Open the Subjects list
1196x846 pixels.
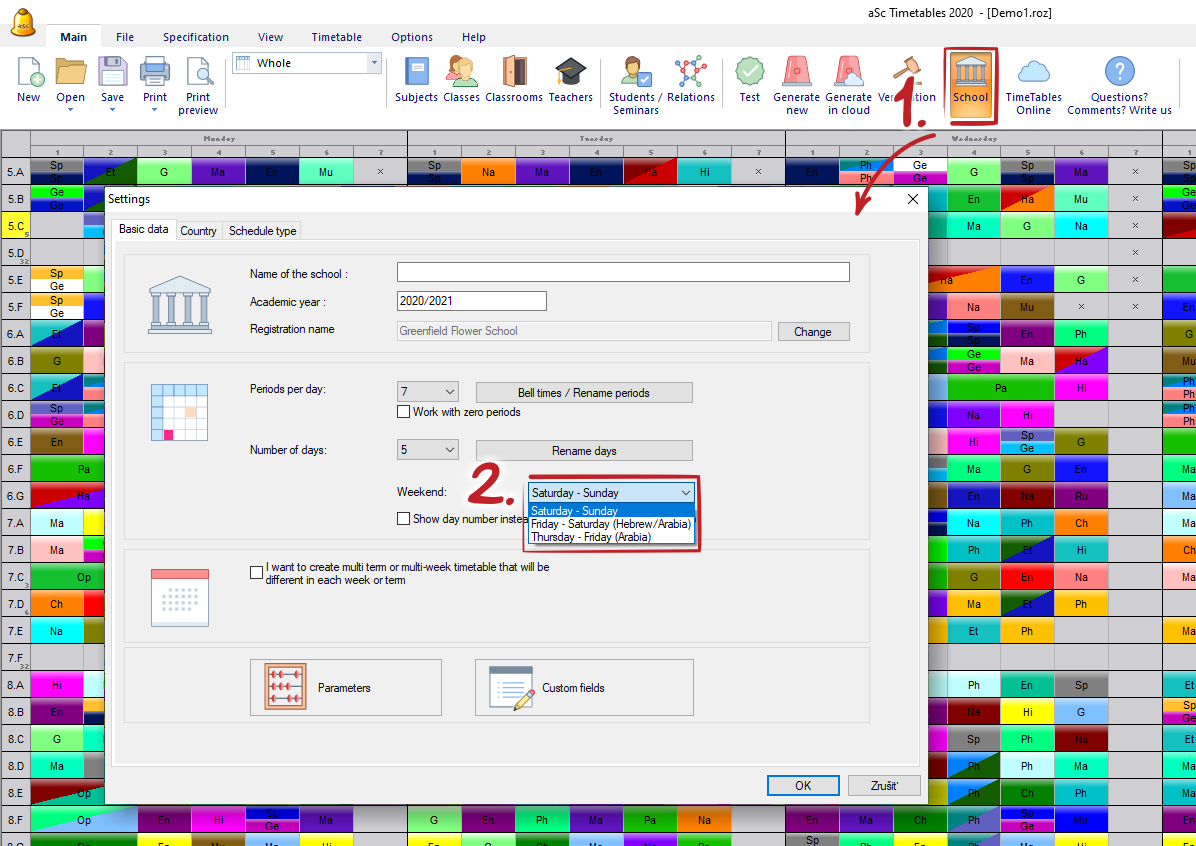tap(416, 80)
